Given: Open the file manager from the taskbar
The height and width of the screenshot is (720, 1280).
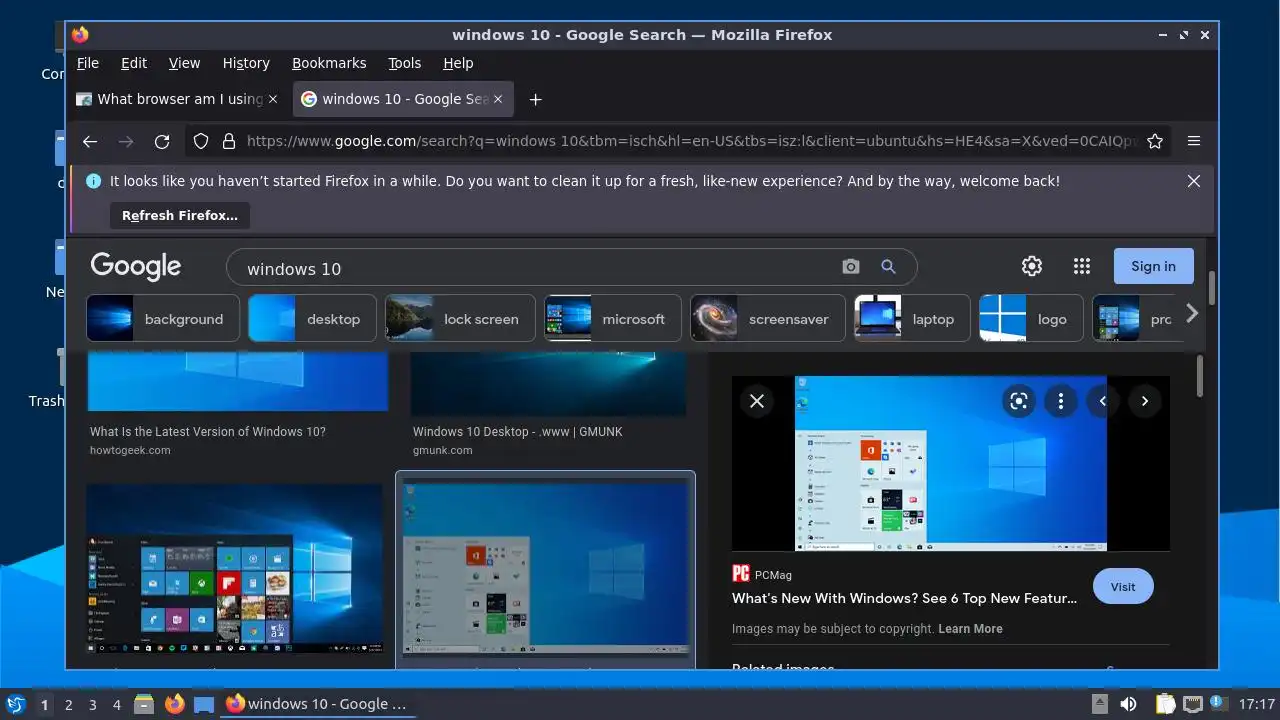Looking at the screenshot, I should tap(144, 704).
